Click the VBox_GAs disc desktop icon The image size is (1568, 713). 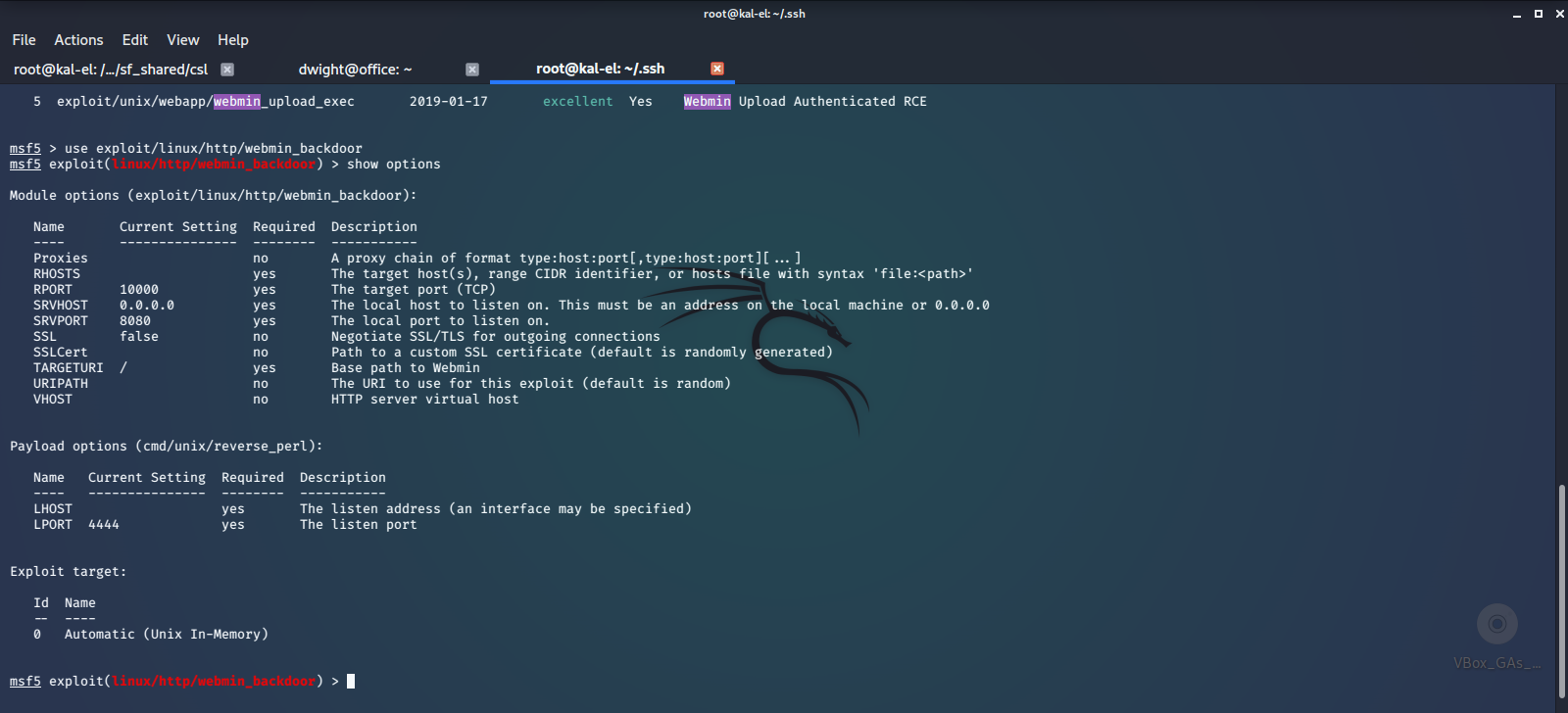point(1496,624)
